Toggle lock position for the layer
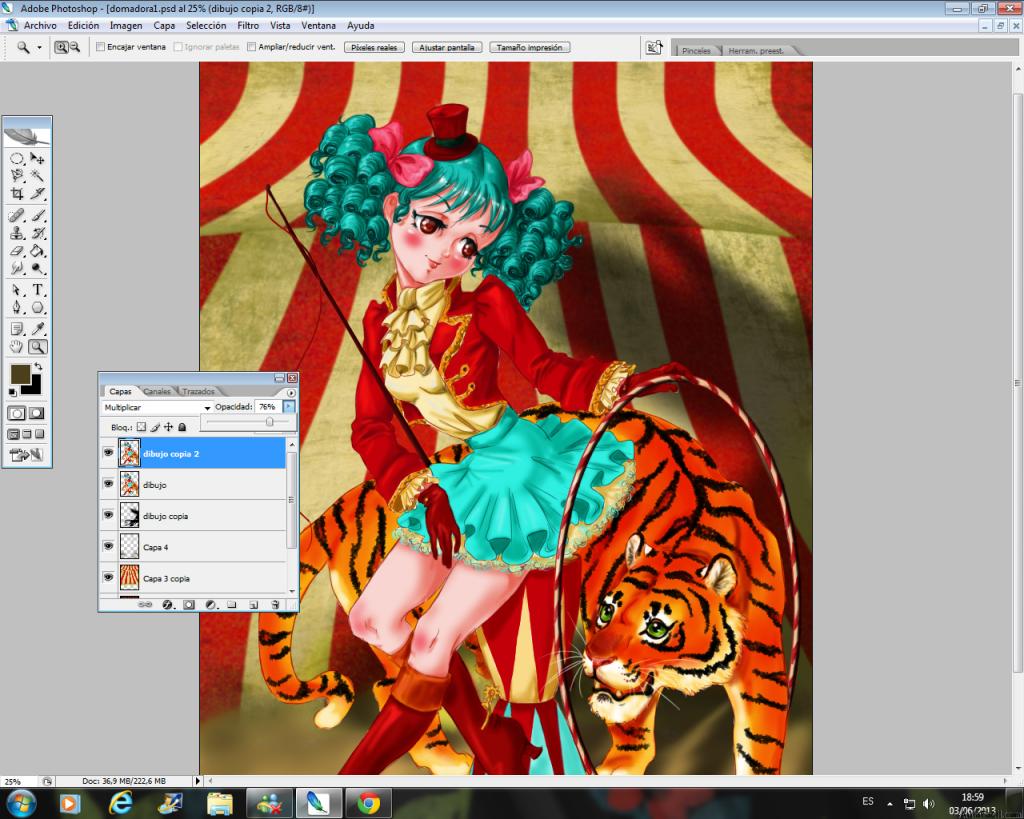The image size is (1024, 819). pos(168,427)
